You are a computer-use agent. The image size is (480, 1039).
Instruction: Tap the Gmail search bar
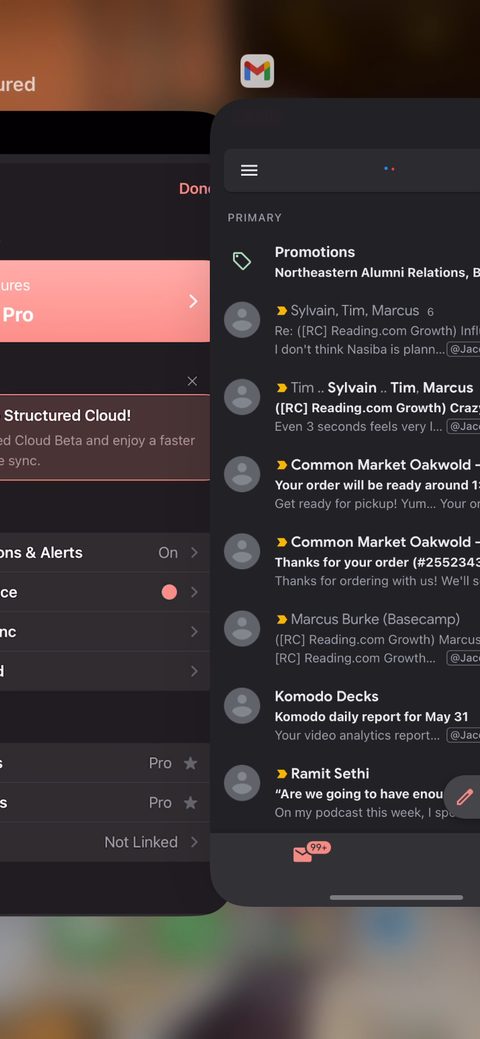[x=352, y=170]
